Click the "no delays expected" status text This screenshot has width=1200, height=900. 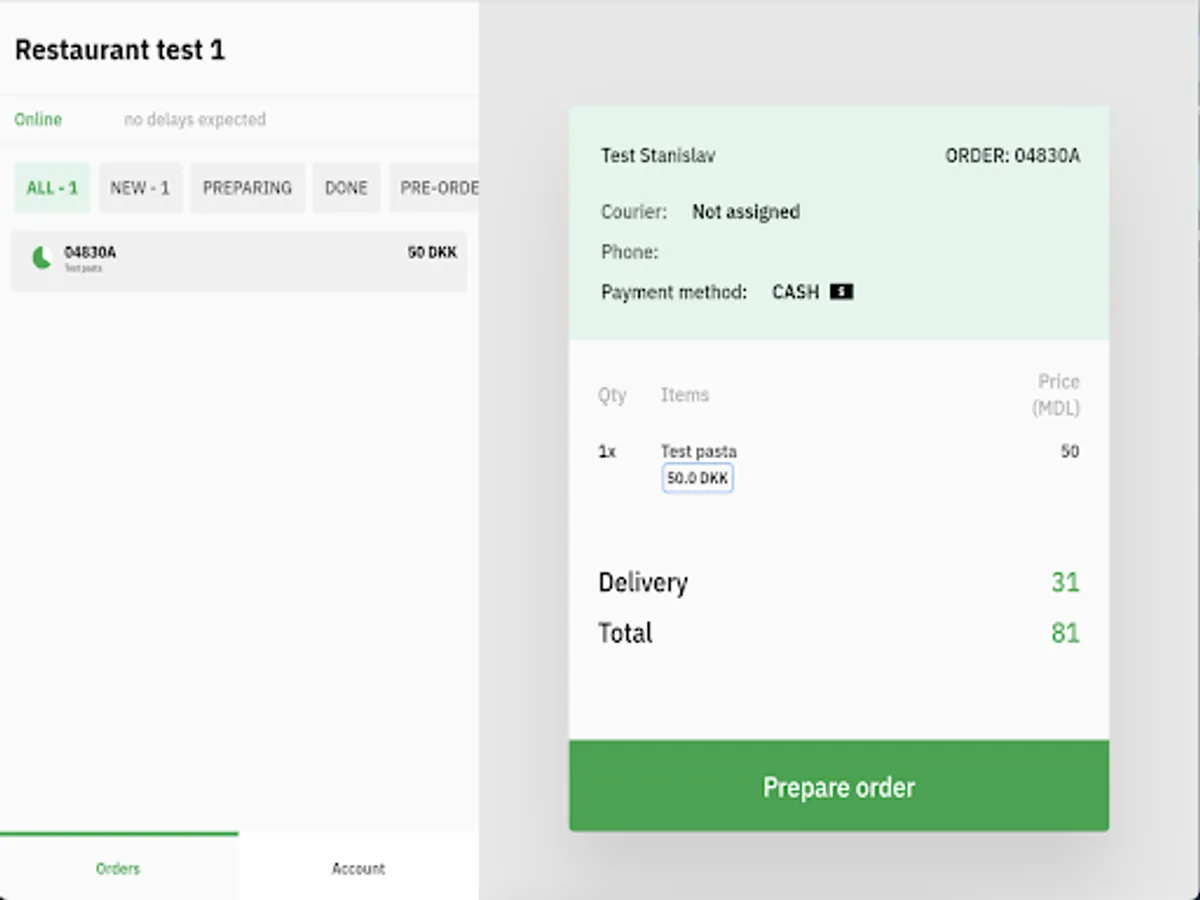195,119
